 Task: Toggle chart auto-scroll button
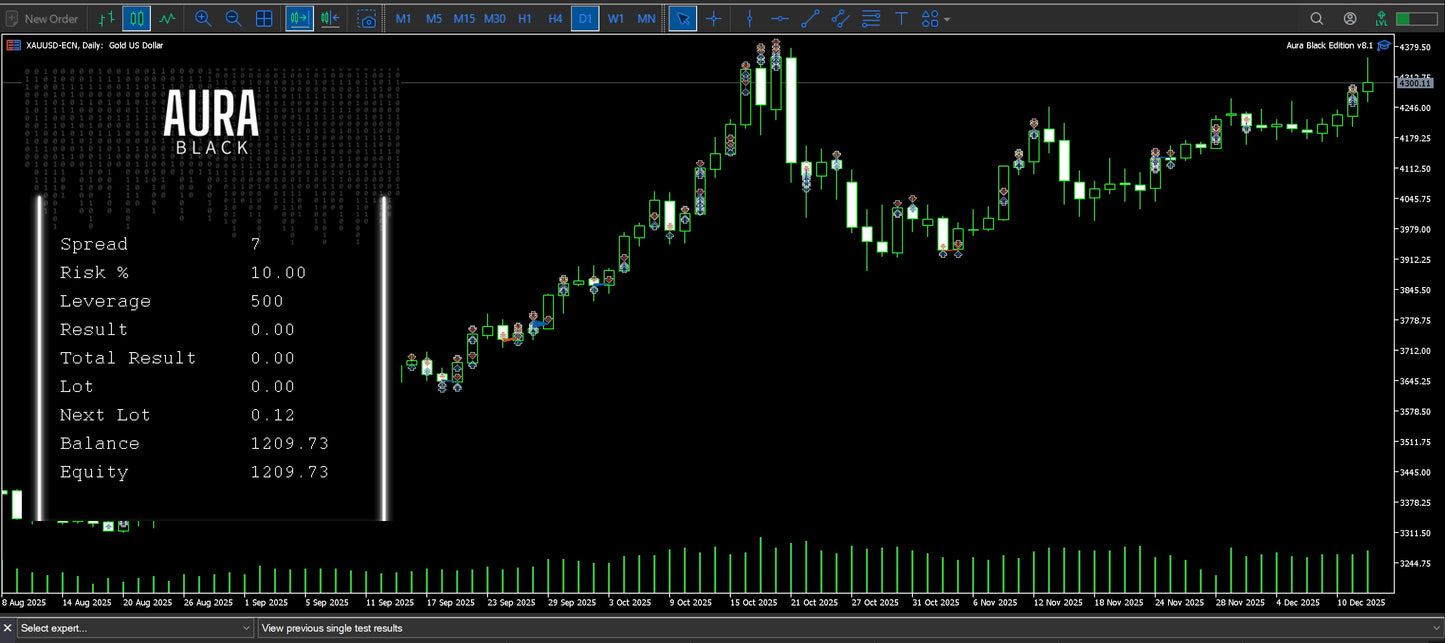(298, 18)
